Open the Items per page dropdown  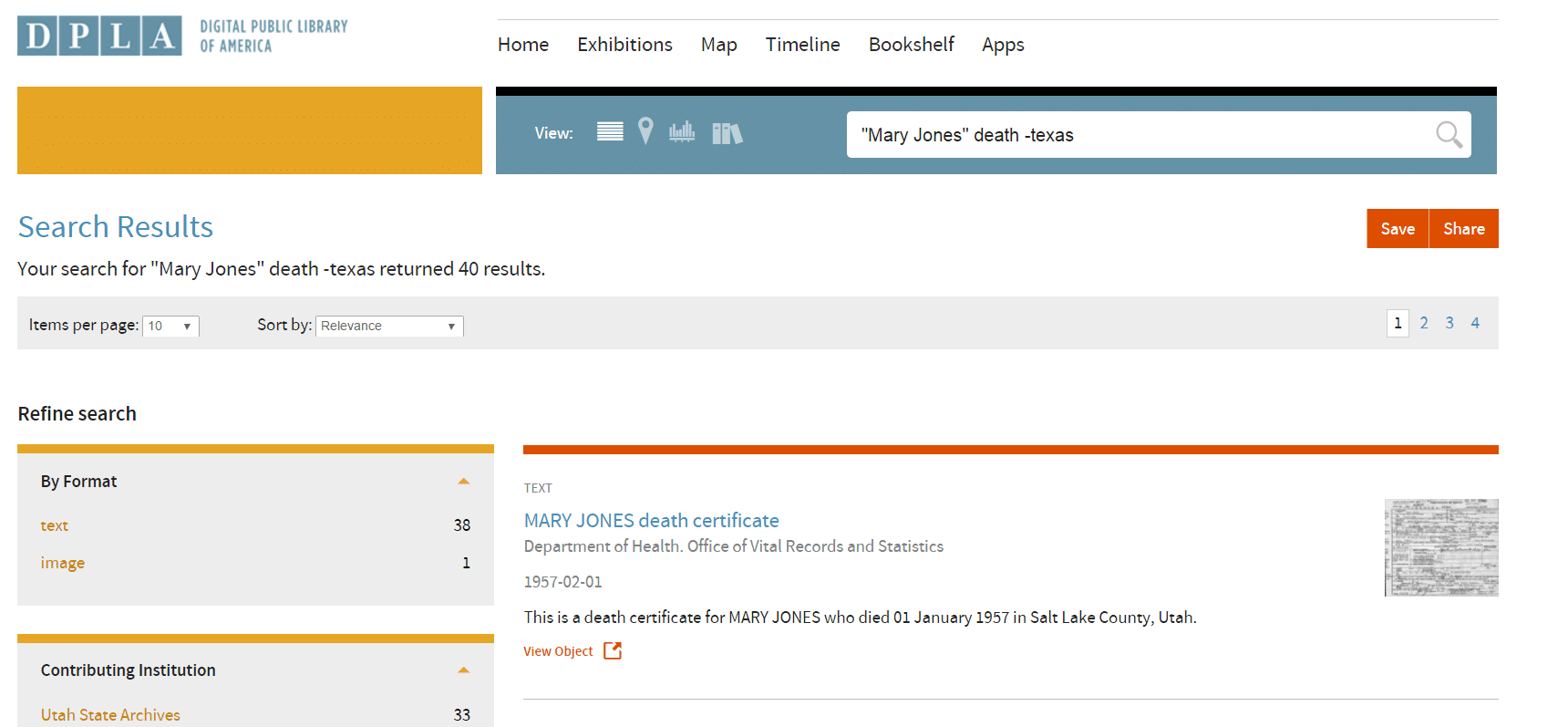pos(170,326)
